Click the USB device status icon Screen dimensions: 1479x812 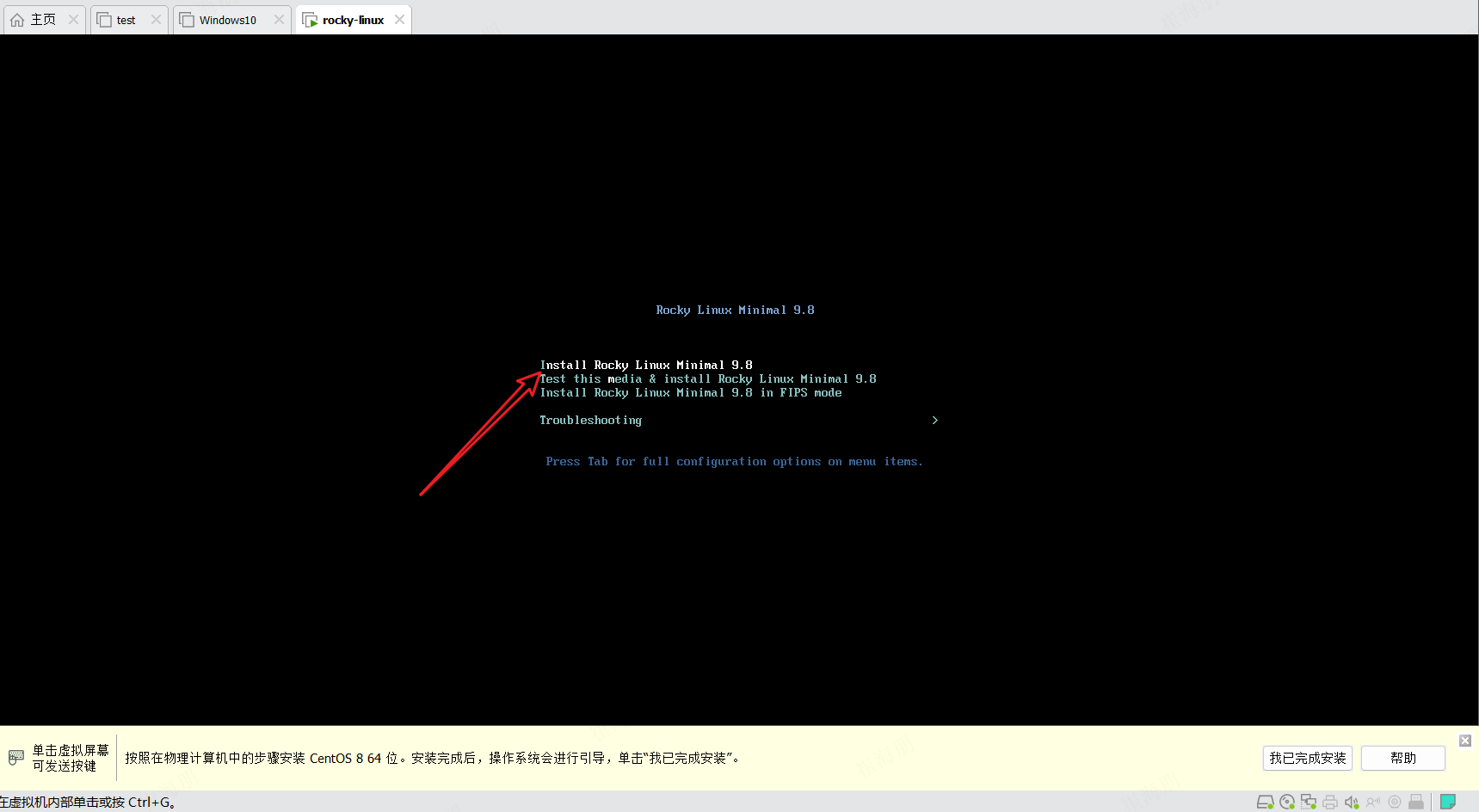[x=1416, y=802]
